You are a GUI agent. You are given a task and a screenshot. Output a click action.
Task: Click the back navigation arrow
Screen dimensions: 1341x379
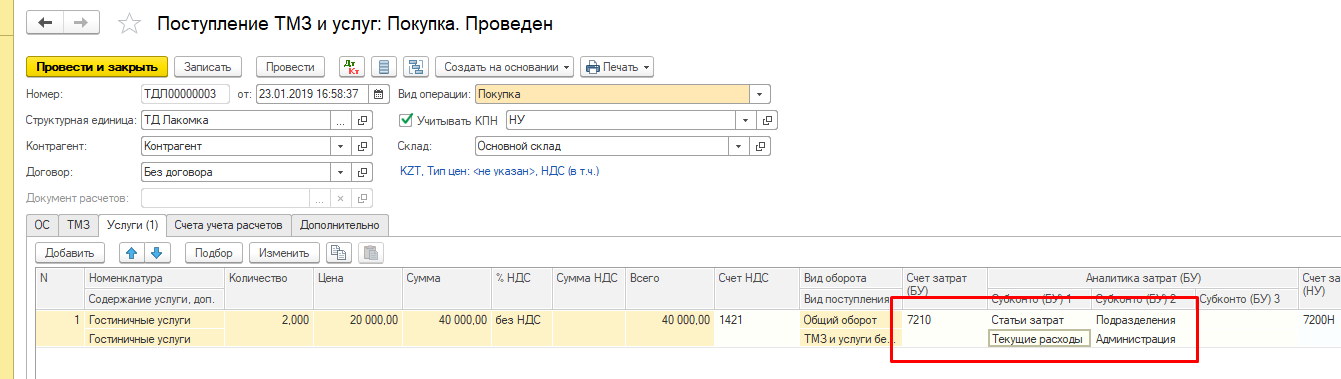[46, 21]
